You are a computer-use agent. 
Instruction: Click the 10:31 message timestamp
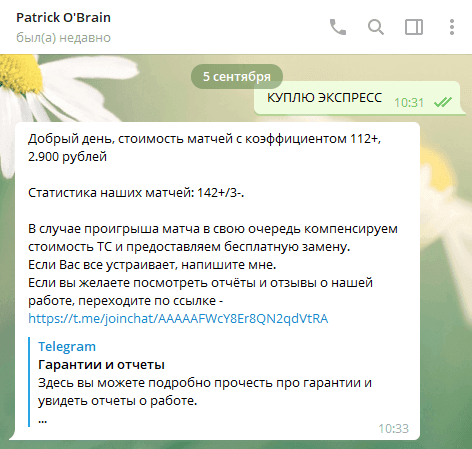(409, 103)
